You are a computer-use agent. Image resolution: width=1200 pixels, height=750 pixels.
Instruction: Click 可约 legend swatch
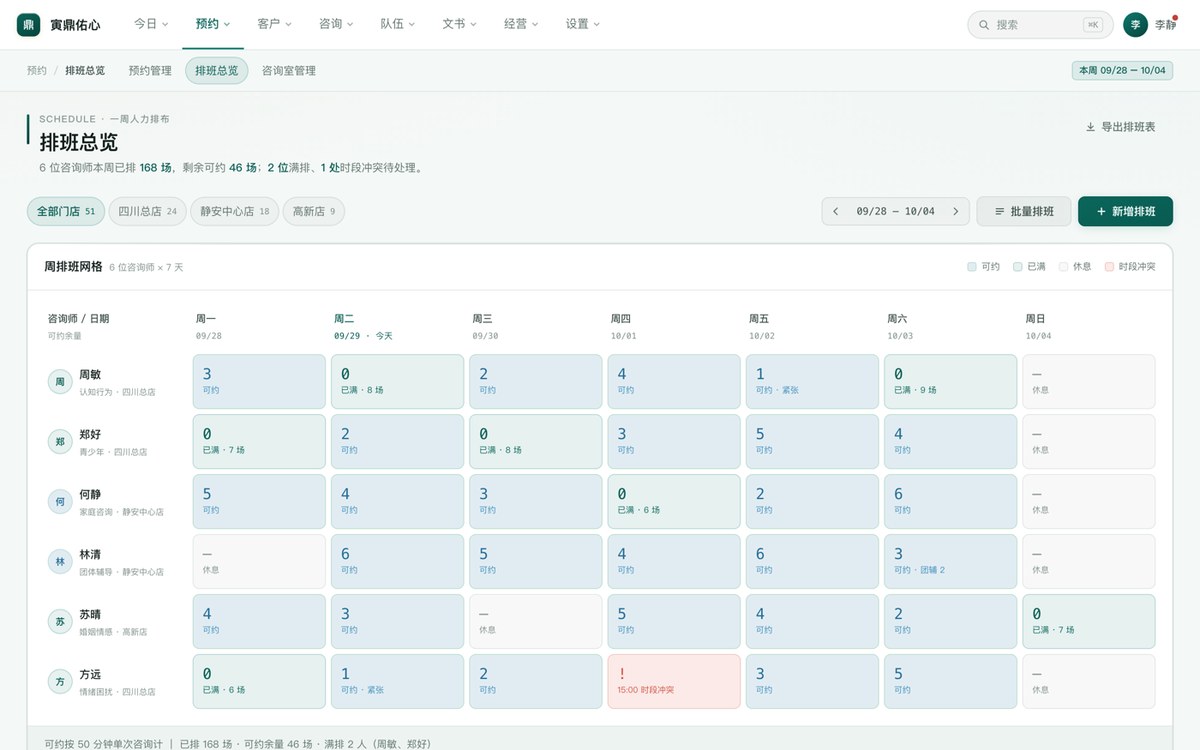click(972, 267)
